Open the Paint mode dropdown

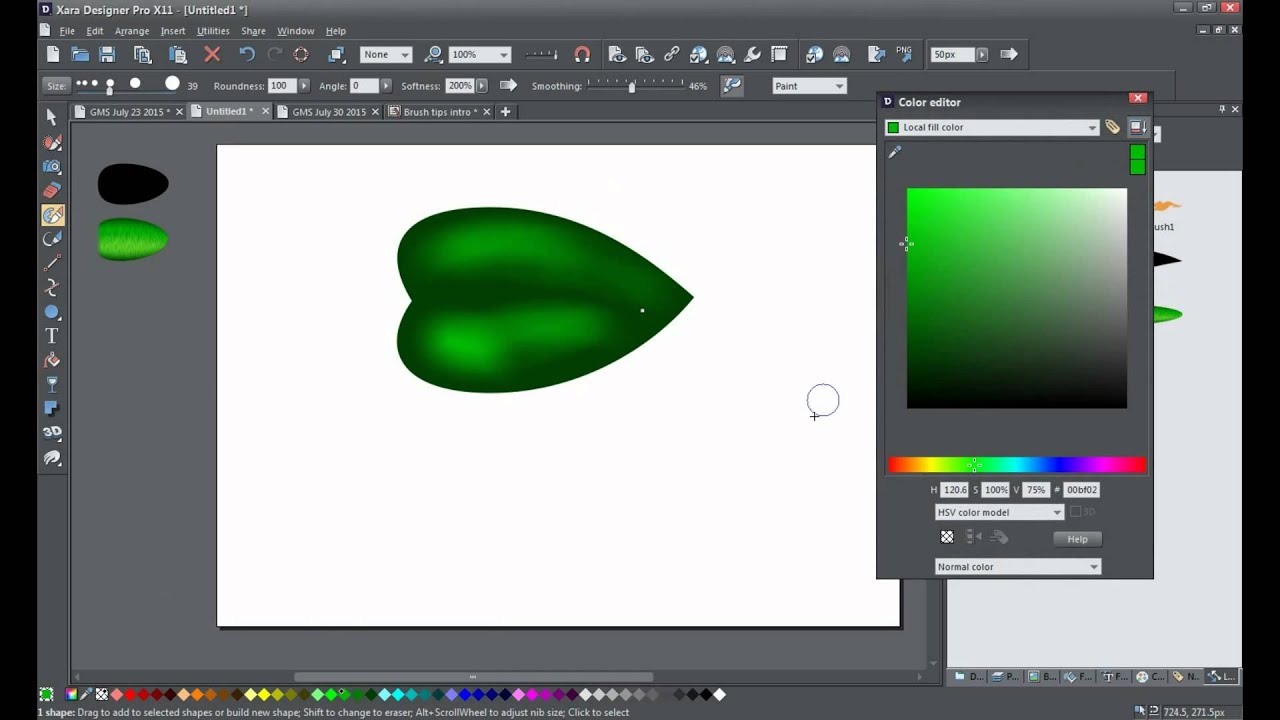click(810, 86)
